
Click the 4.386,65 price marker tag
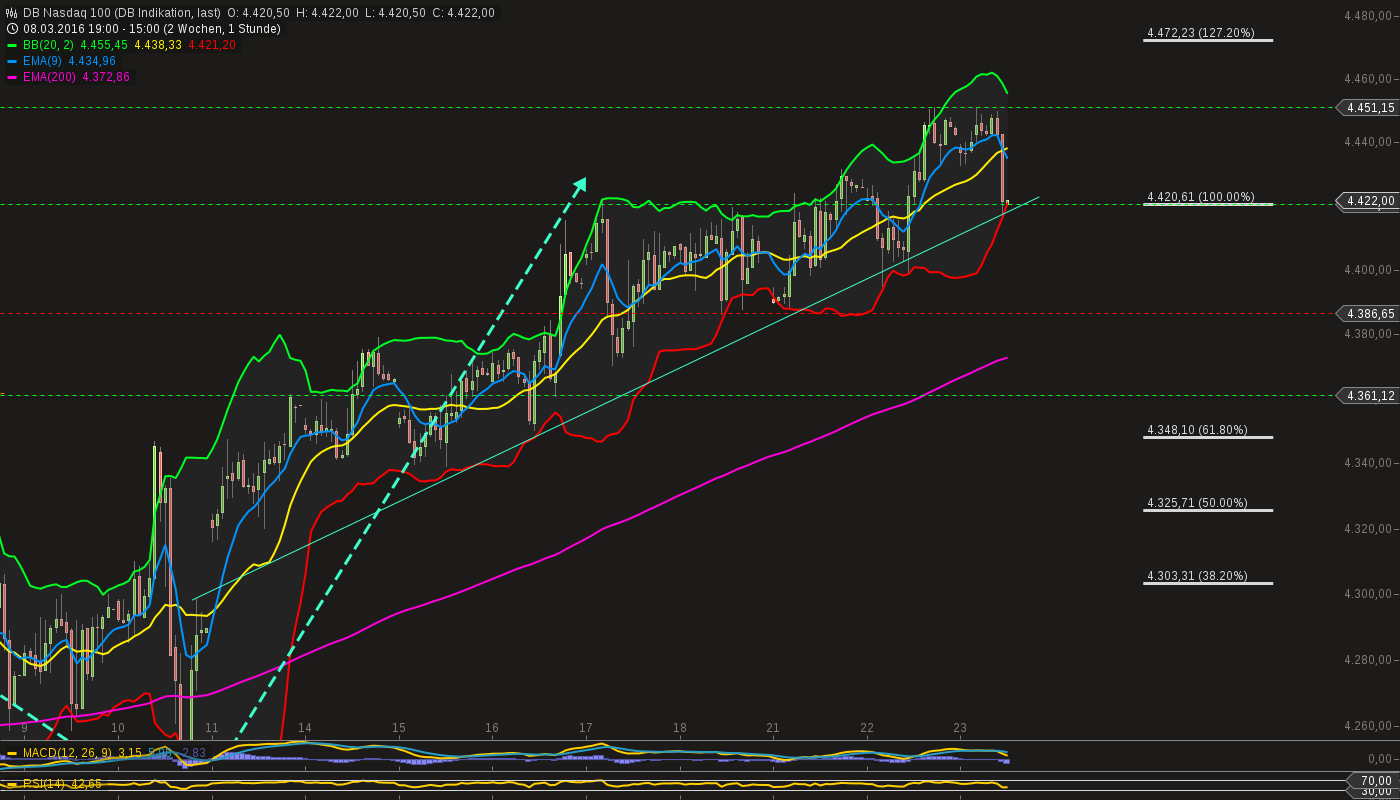pos(1367,314)
